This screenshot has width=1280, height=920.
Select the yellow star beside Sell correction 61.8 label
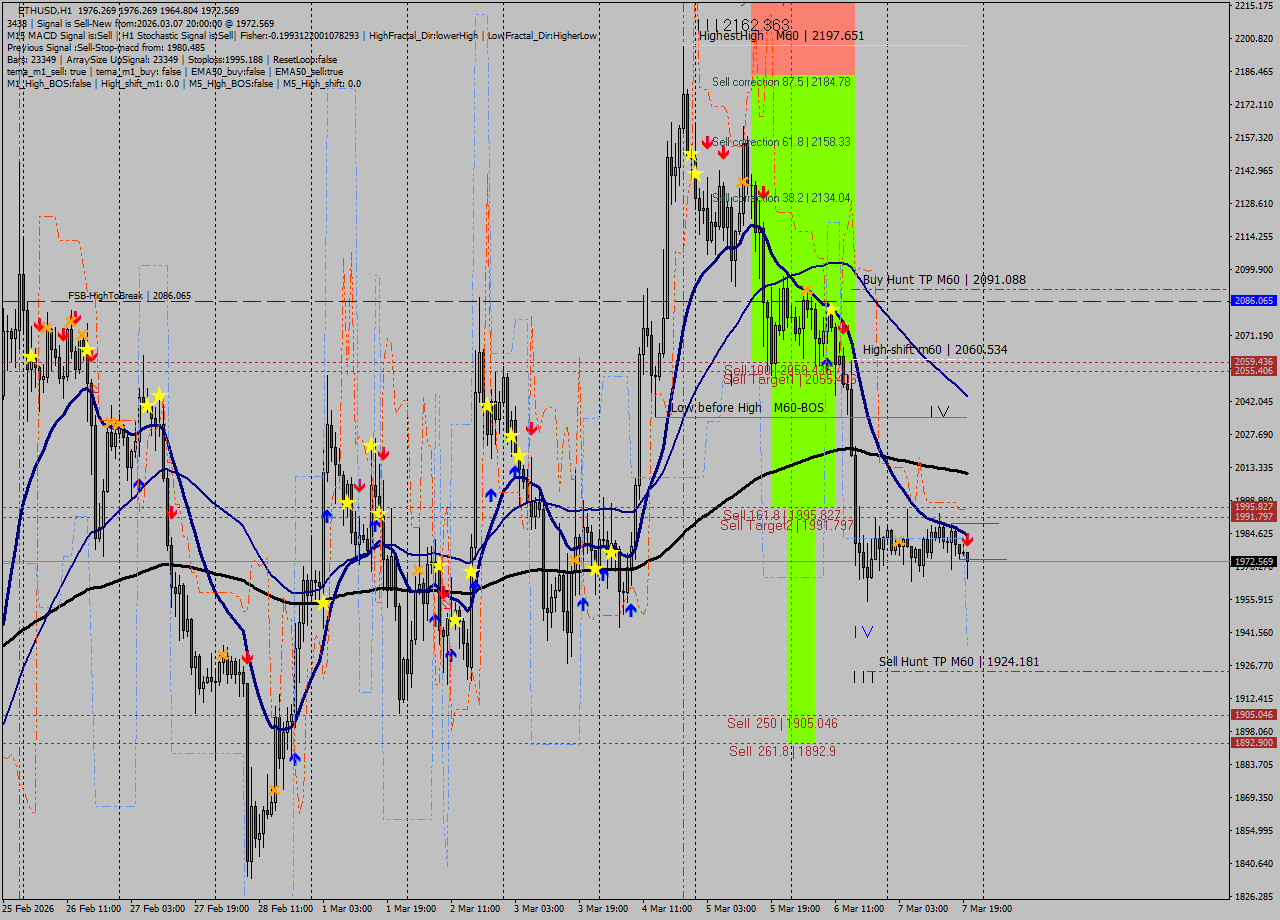click(x=692, y=153)
